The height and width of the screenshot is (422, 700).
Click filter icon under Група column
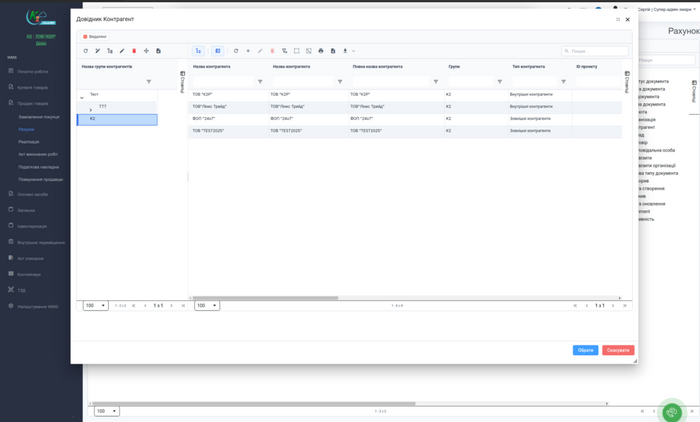[500, 82]
